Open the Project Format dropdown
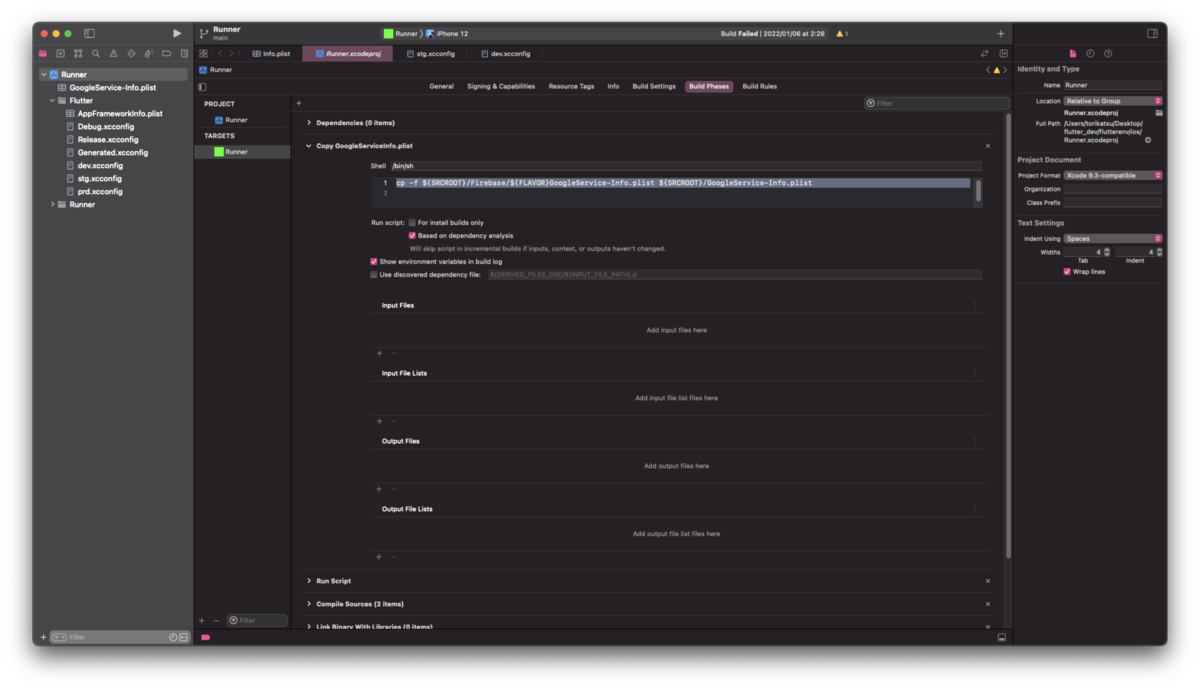The height and width of the screenshot is (689, 1200). [x=1113, y=175]
